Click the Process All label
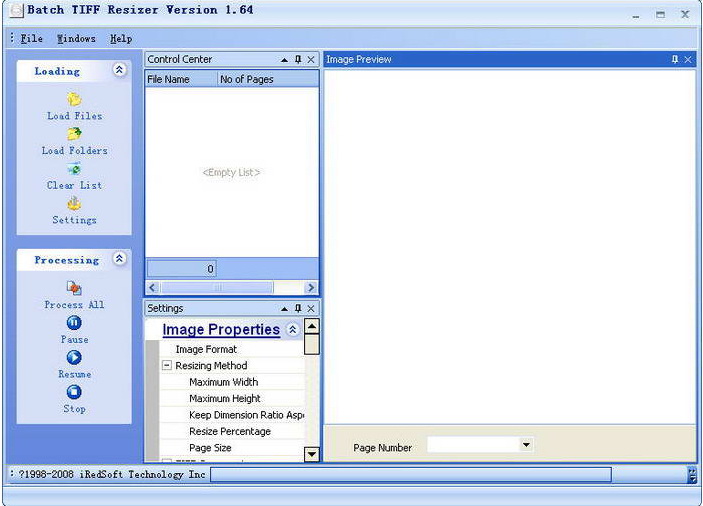Image resolution: width=703 pixels, height=506 pixels. tap(74, 305)
